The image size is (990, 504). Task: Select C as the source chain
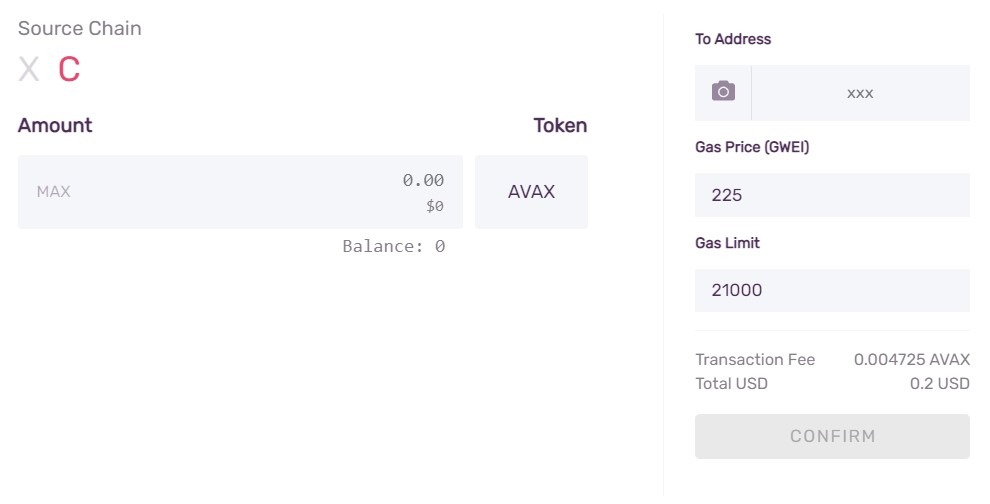tap(68, 69)
